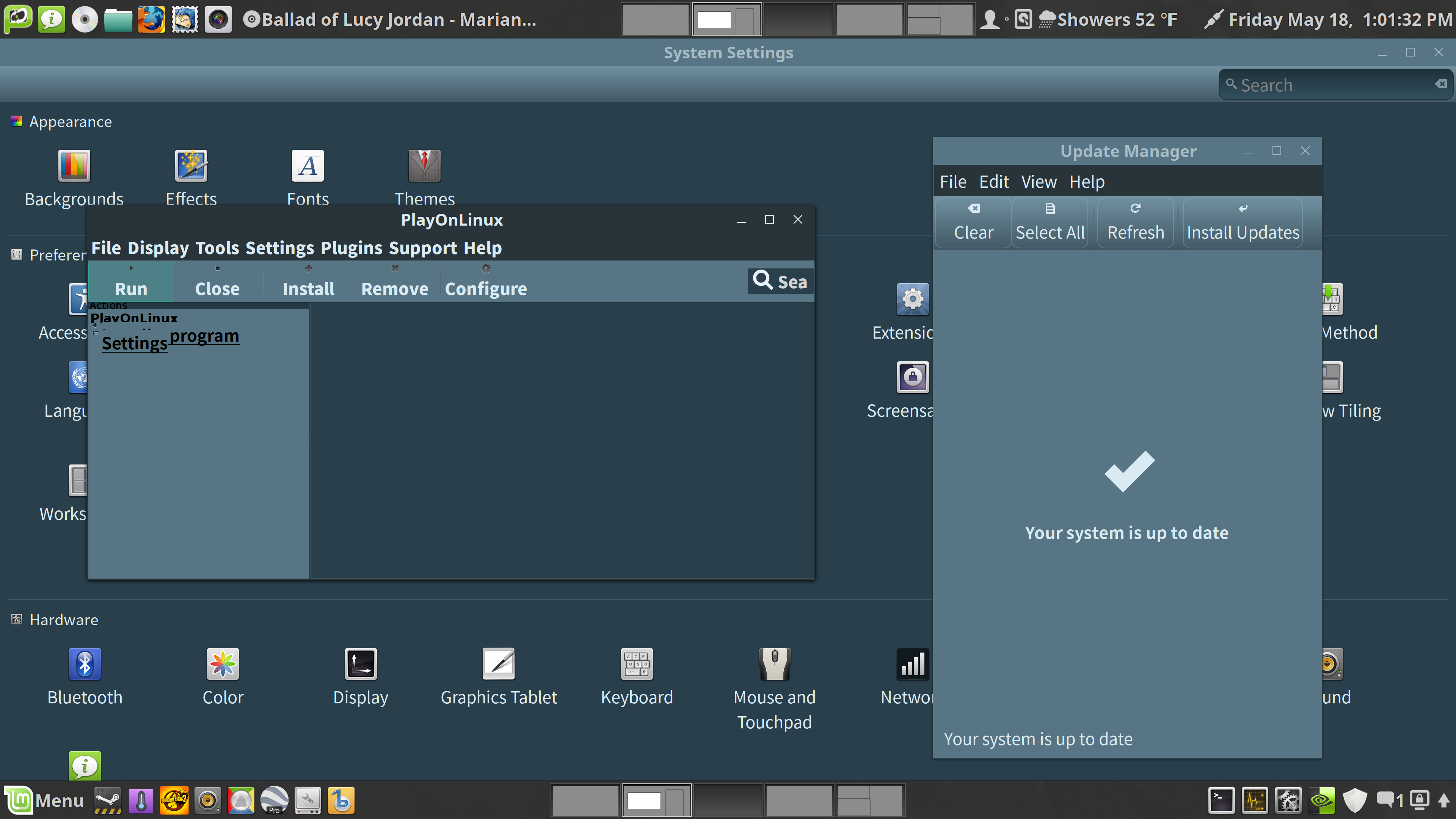Click the CD disc icon in top panel
The height and width of the screenshot is (819, 1456).
click(85, 19)
